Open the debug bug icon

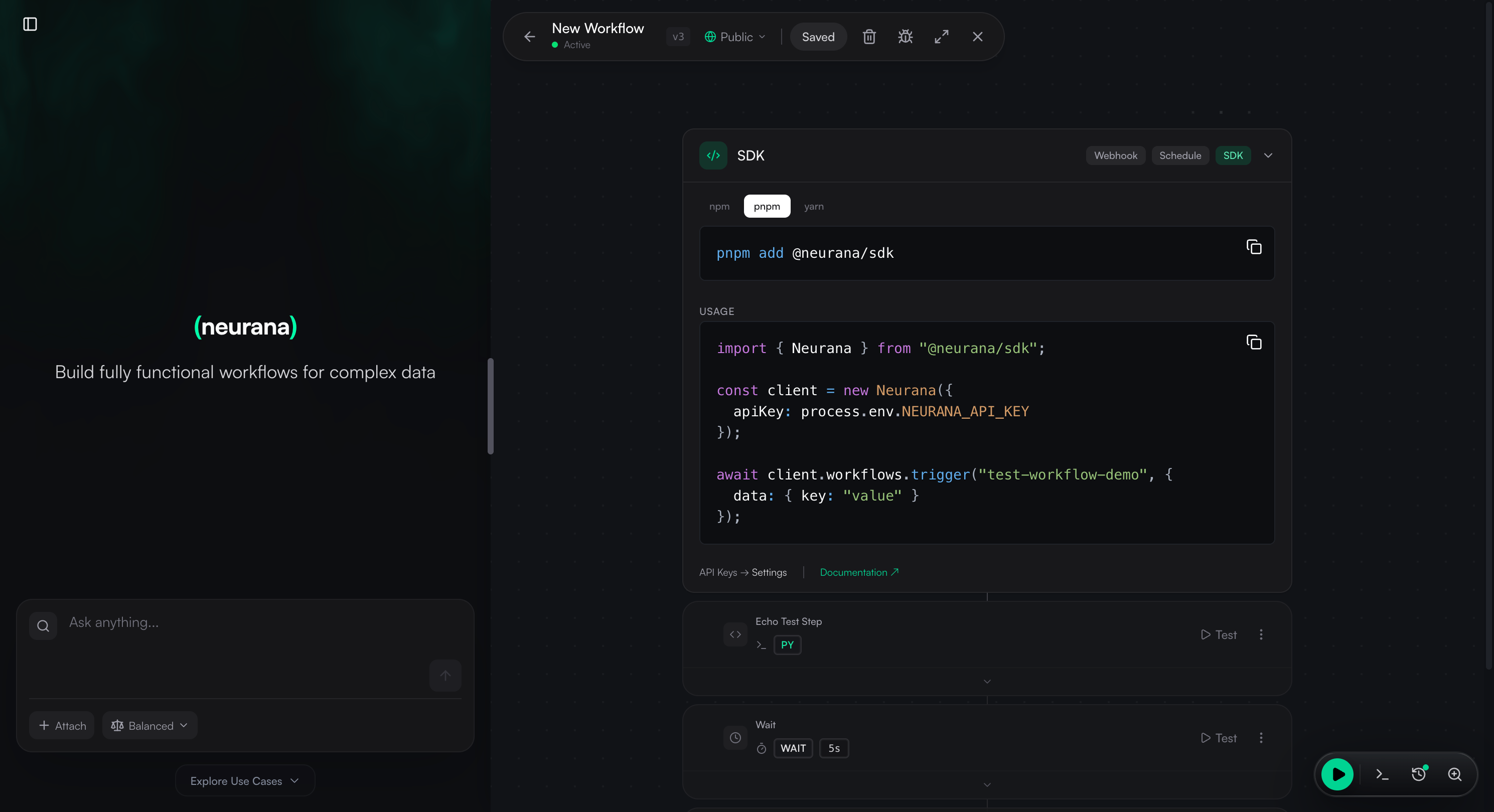coord(905,37)
